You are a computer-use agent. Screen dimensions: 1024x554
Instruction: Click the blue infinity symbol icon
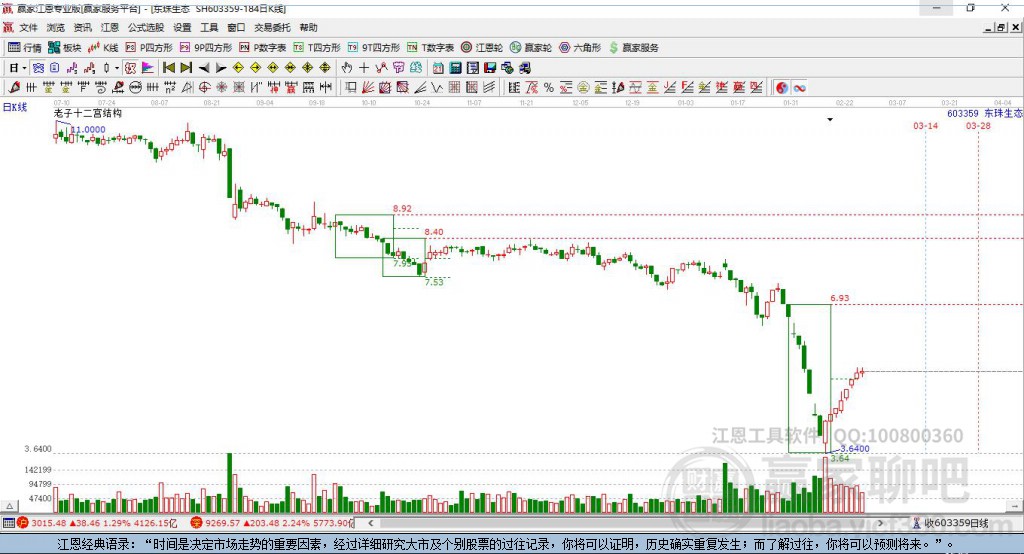click(799, 88)
